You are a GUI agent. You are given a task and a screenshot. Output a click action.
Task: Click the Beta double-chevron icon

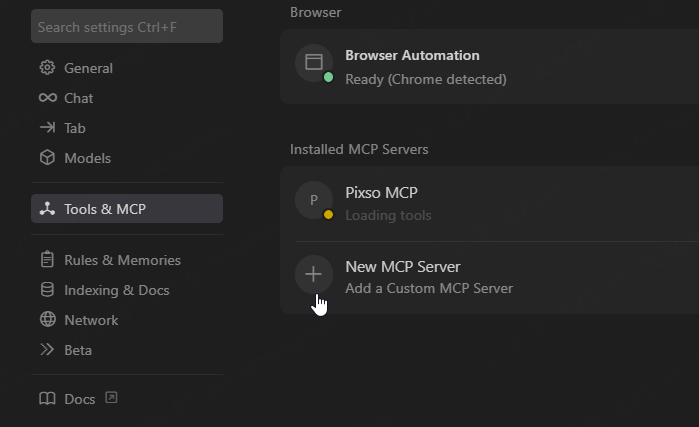[x=47, y=350]
